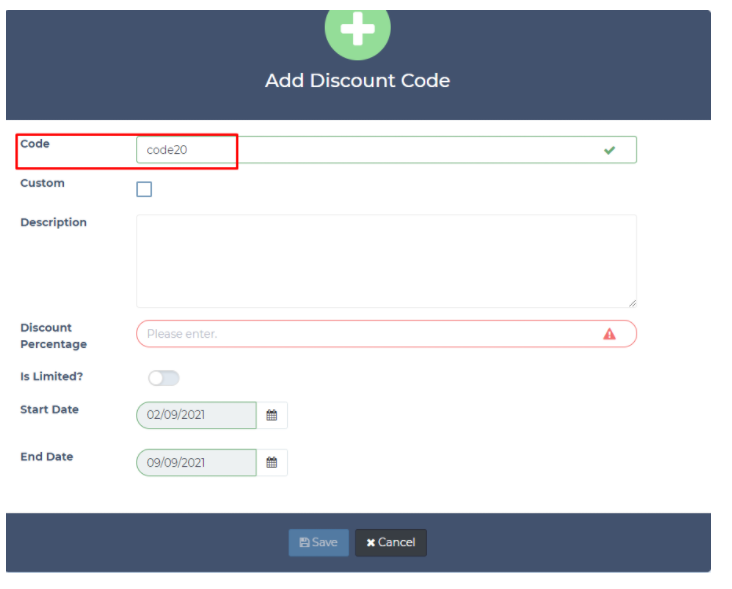Click the Discount Percentage label
The width and height of the screenshot is (732, 589).
53,336
